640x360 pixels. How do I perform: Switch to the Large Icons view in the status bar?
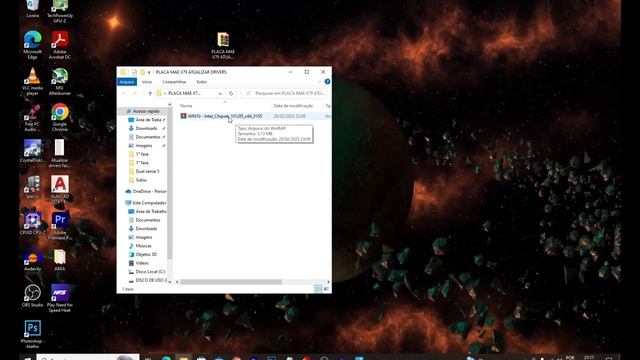[x=326, y=289]
